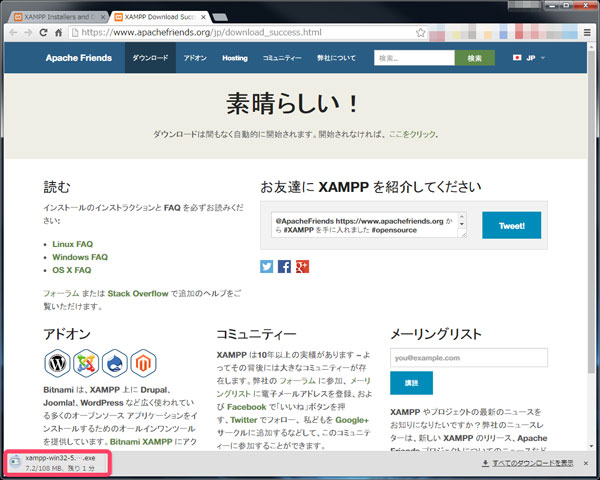Click the Apache Friends logo
This screenshot has height=480, width=600.
point(79,58)
